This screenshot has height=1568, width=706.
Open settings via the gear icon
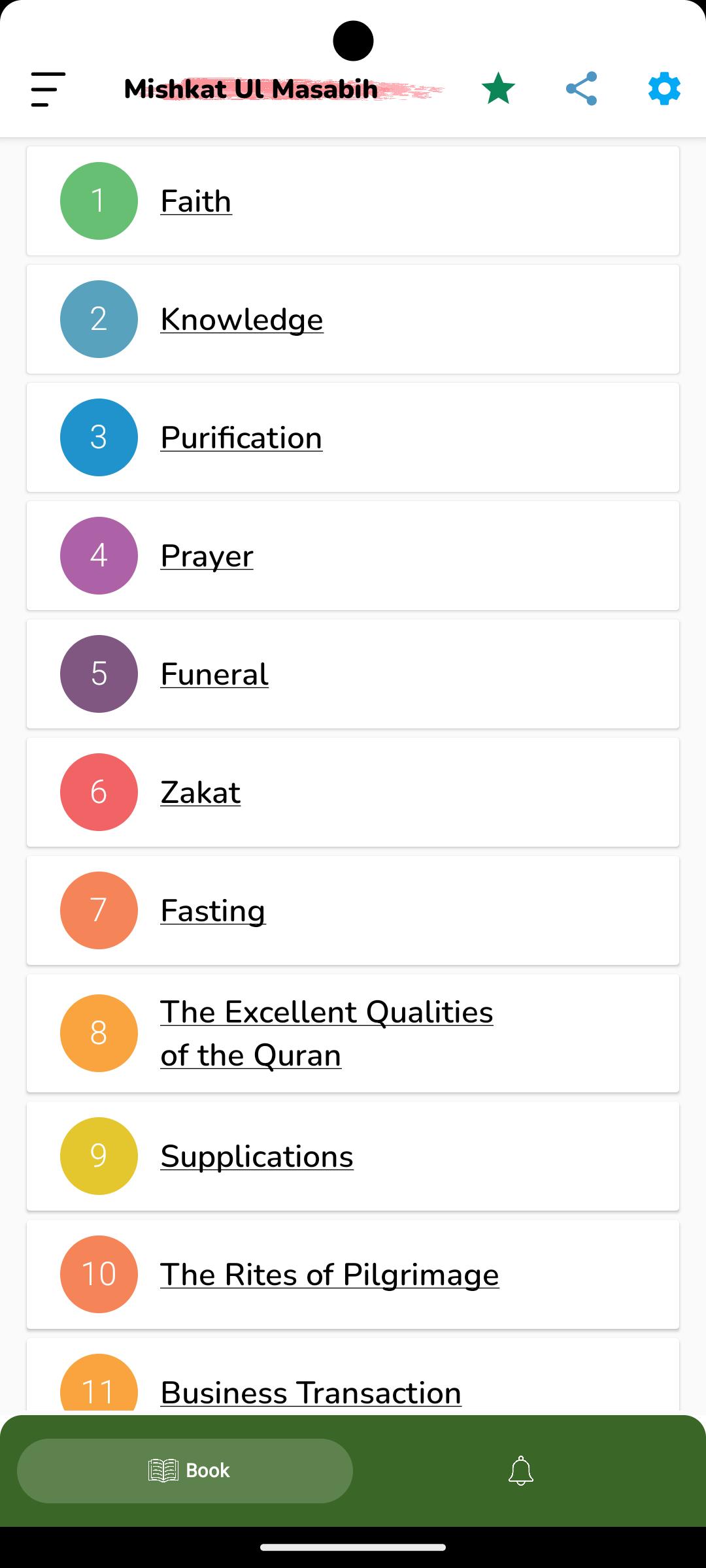(664, 88)
